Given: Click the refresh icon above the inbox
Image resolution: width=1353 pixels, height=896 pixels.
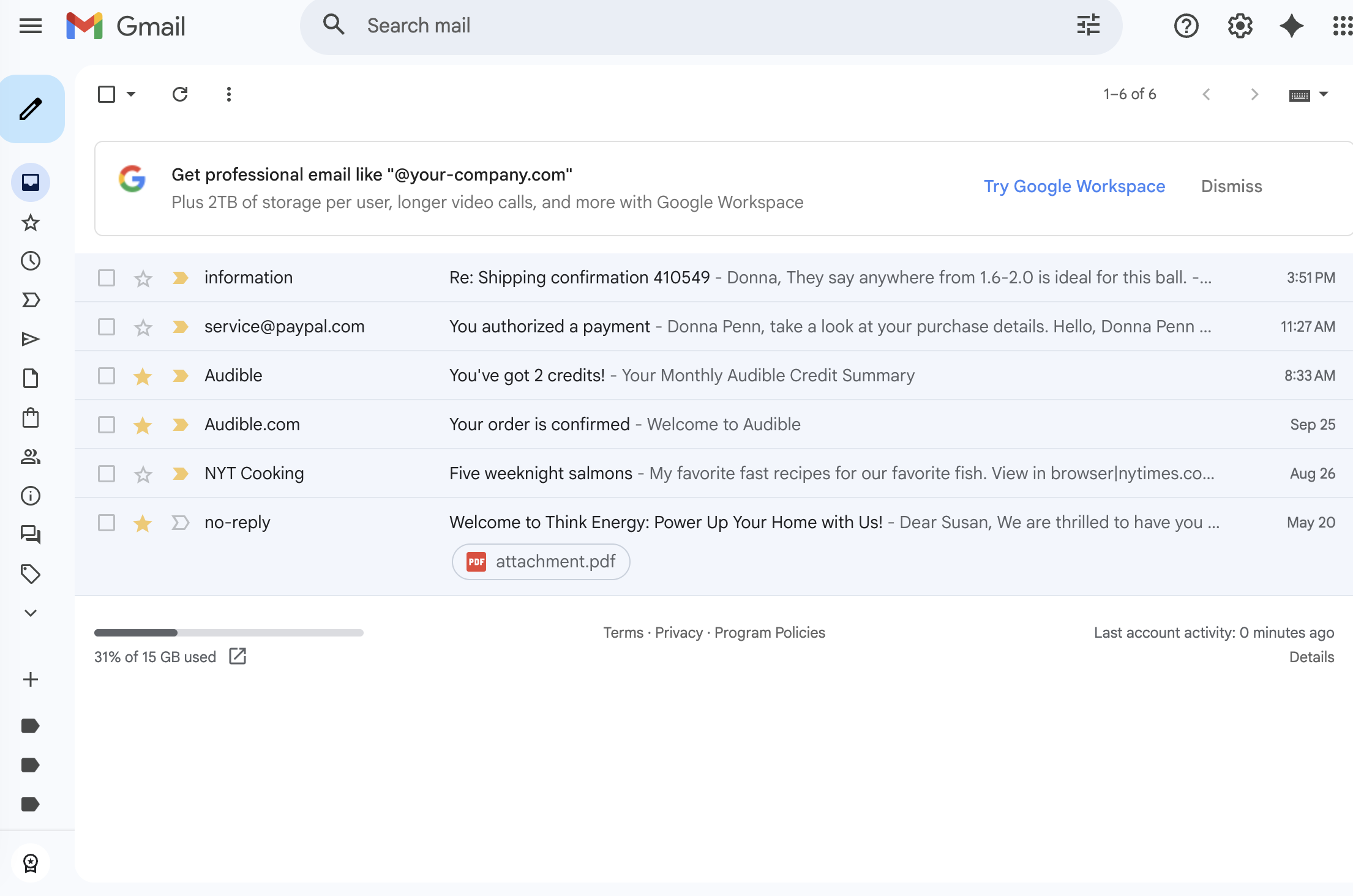Looking at the screenshot, I should pos(180,94).
